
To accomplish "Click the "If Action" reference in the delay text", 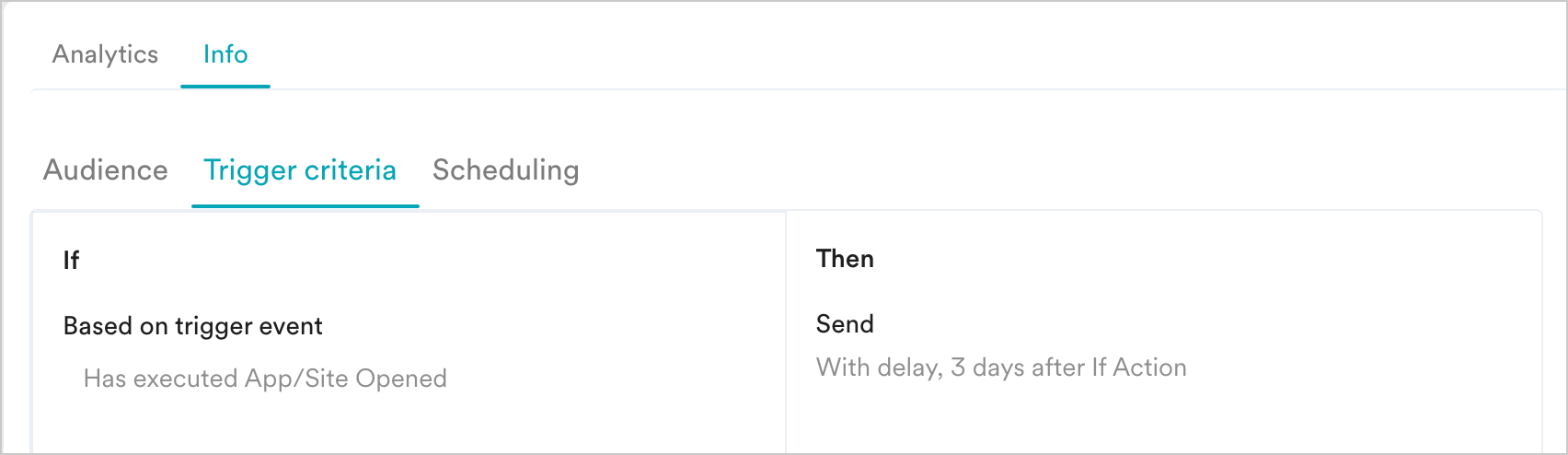I will [1138, 367].
